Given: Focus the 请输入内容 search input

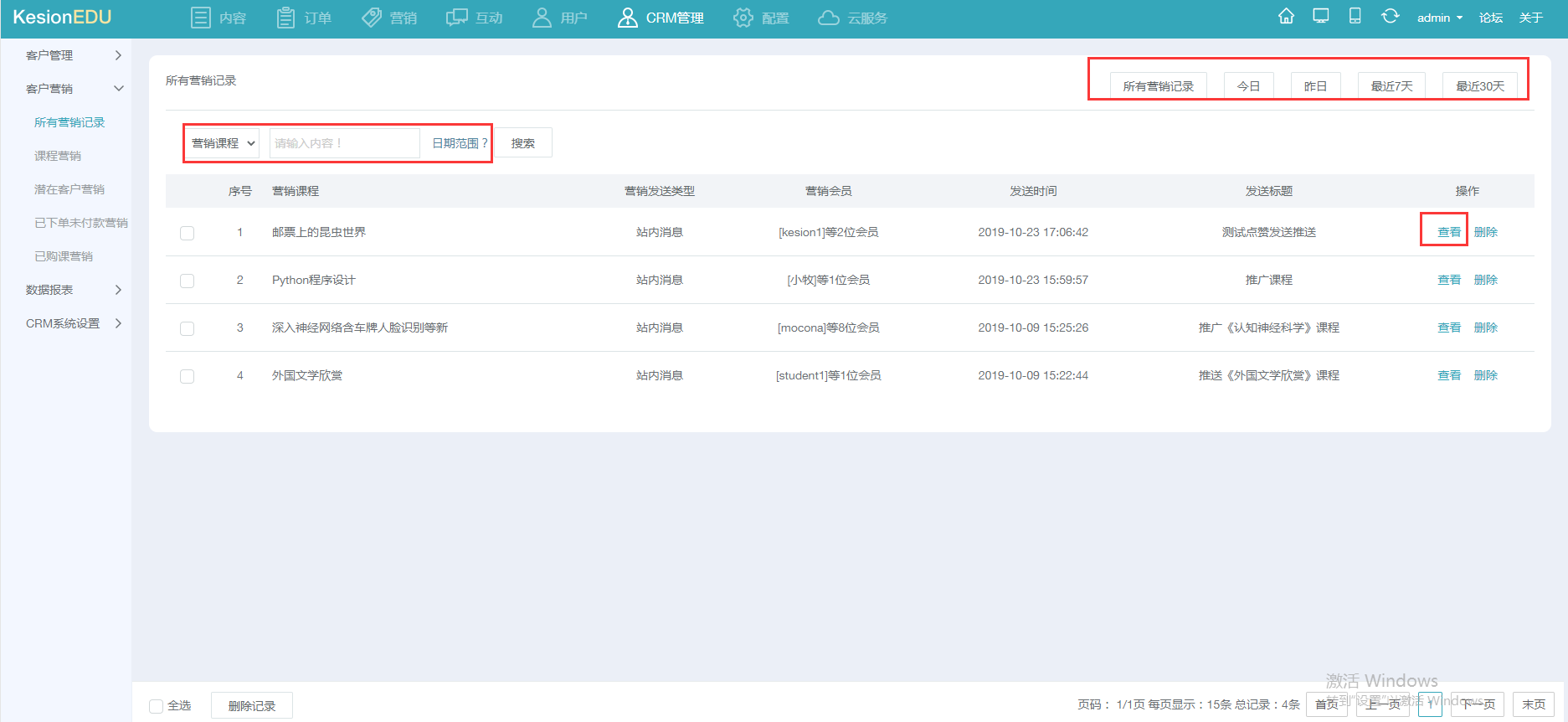Looking at the screenshot, I should (344, 143).
